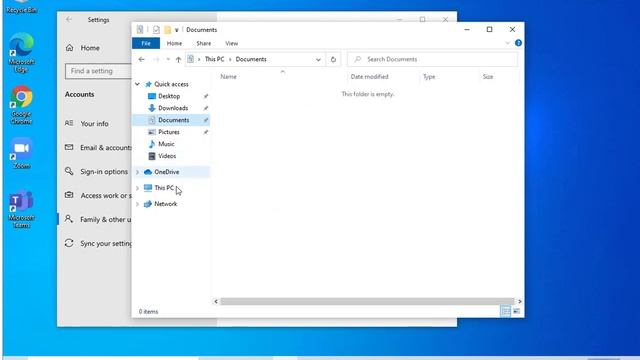Minimize the Documents Explorer window

click(467, 29)
